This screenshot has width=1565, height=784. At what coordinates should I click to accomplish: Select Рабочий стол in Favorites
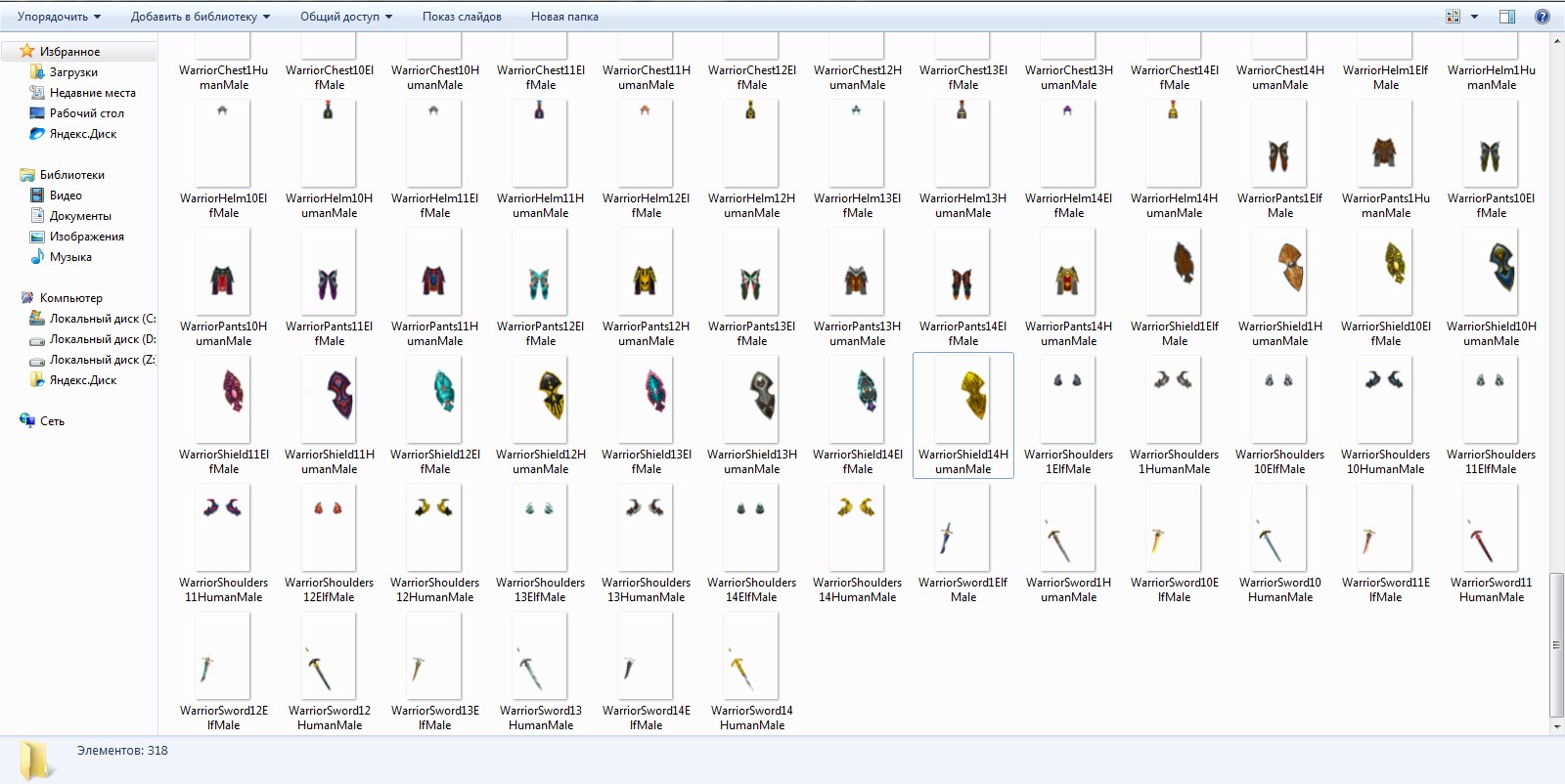pos(86,113)
